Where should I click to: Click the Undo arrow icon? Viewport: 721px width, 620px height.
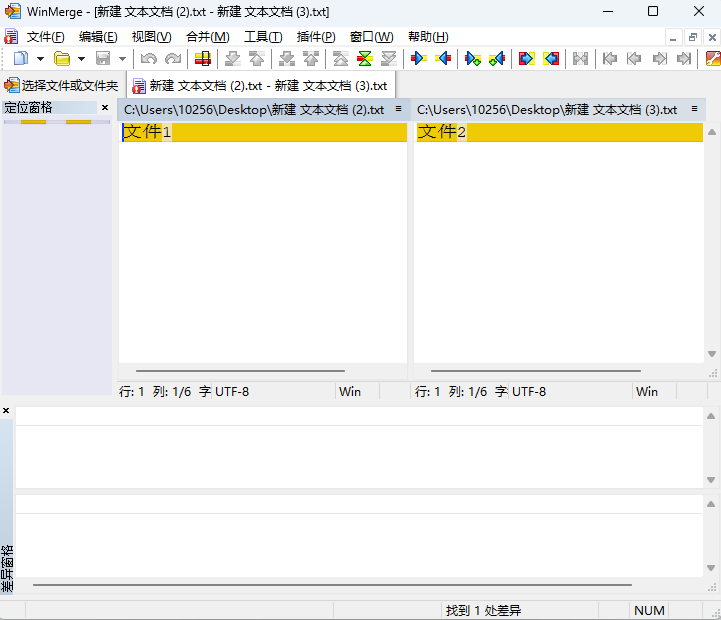point(149,59)
